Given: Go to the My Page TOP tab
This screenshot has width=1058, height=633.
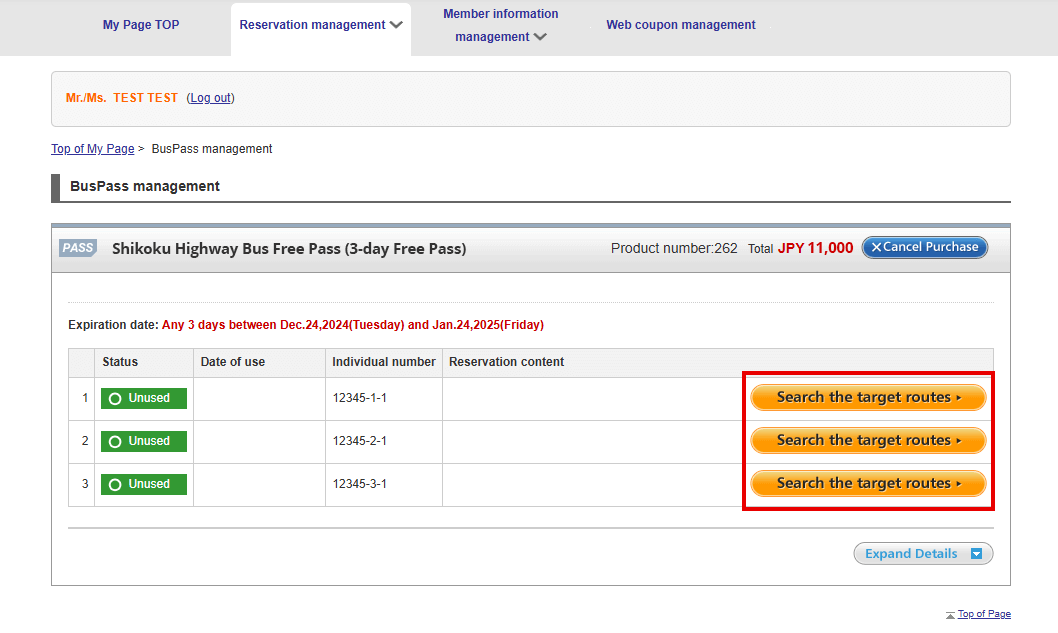Looking at the screenshot, I should click(x=141, y=25).
